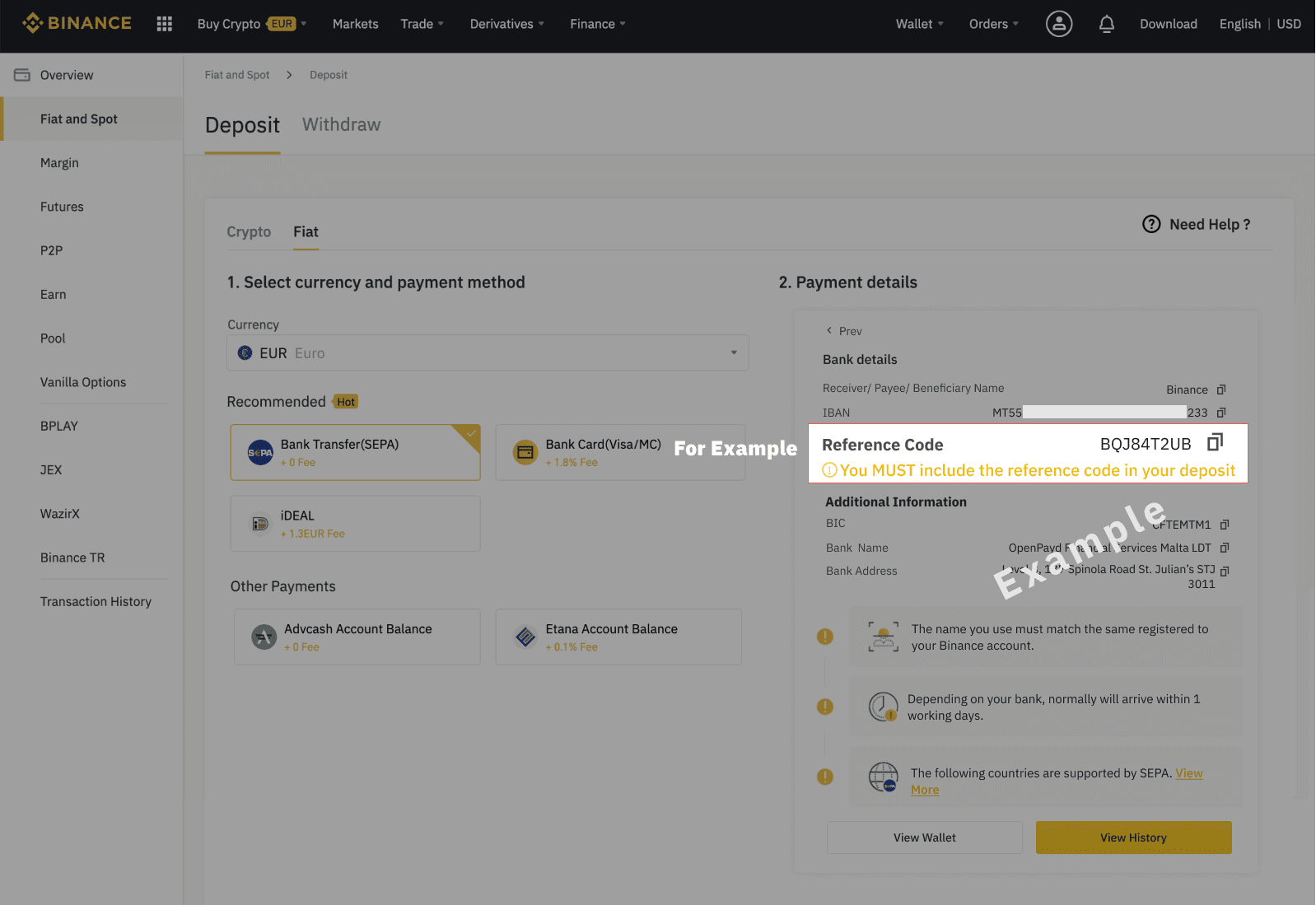Click the Advcash logo icon

[264, 637]
